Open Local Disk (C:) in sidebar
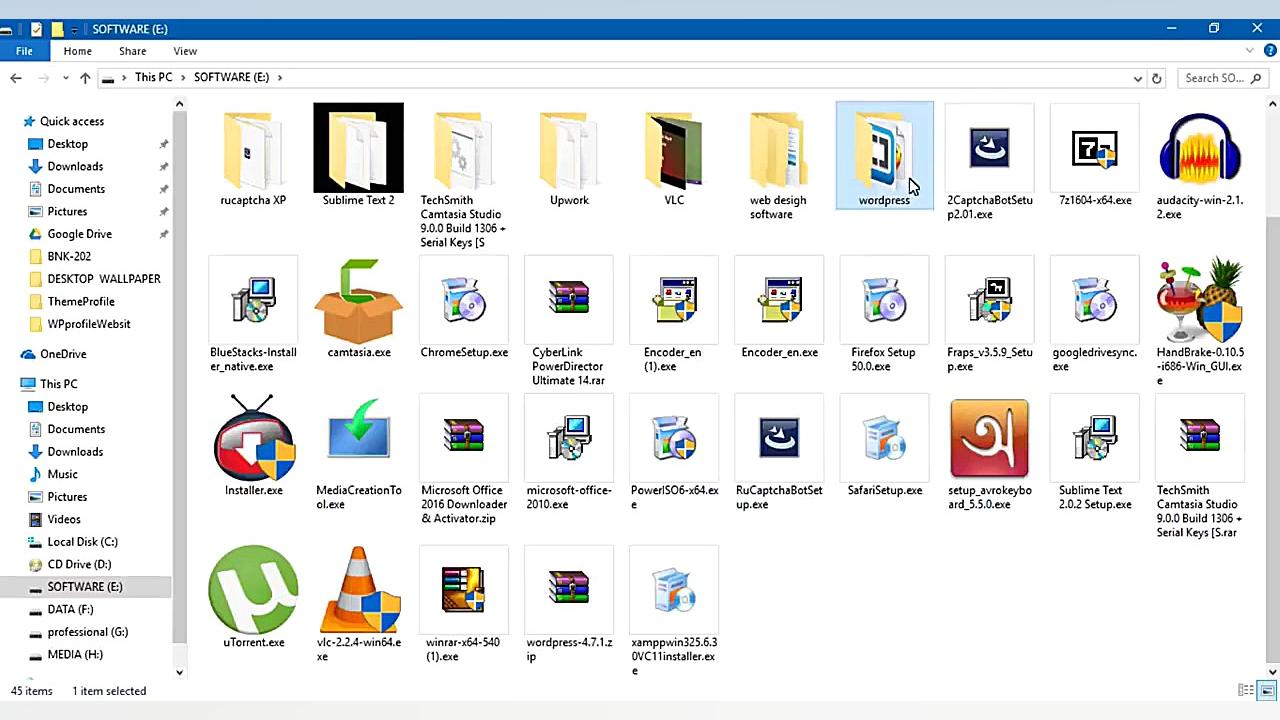Image resolution: width=1280 pixels, height=720 pixels. [x=82, y=542]
